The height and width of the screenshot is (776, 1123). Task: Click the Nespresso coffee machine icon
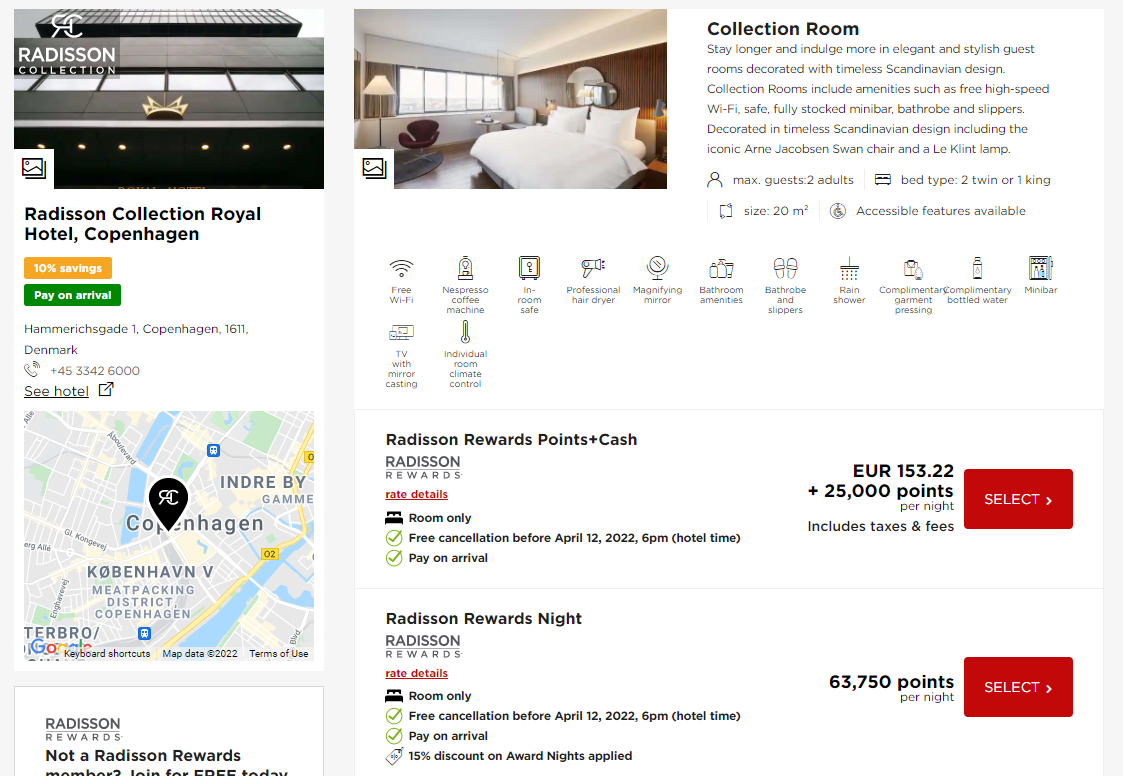tap(465, 270)
